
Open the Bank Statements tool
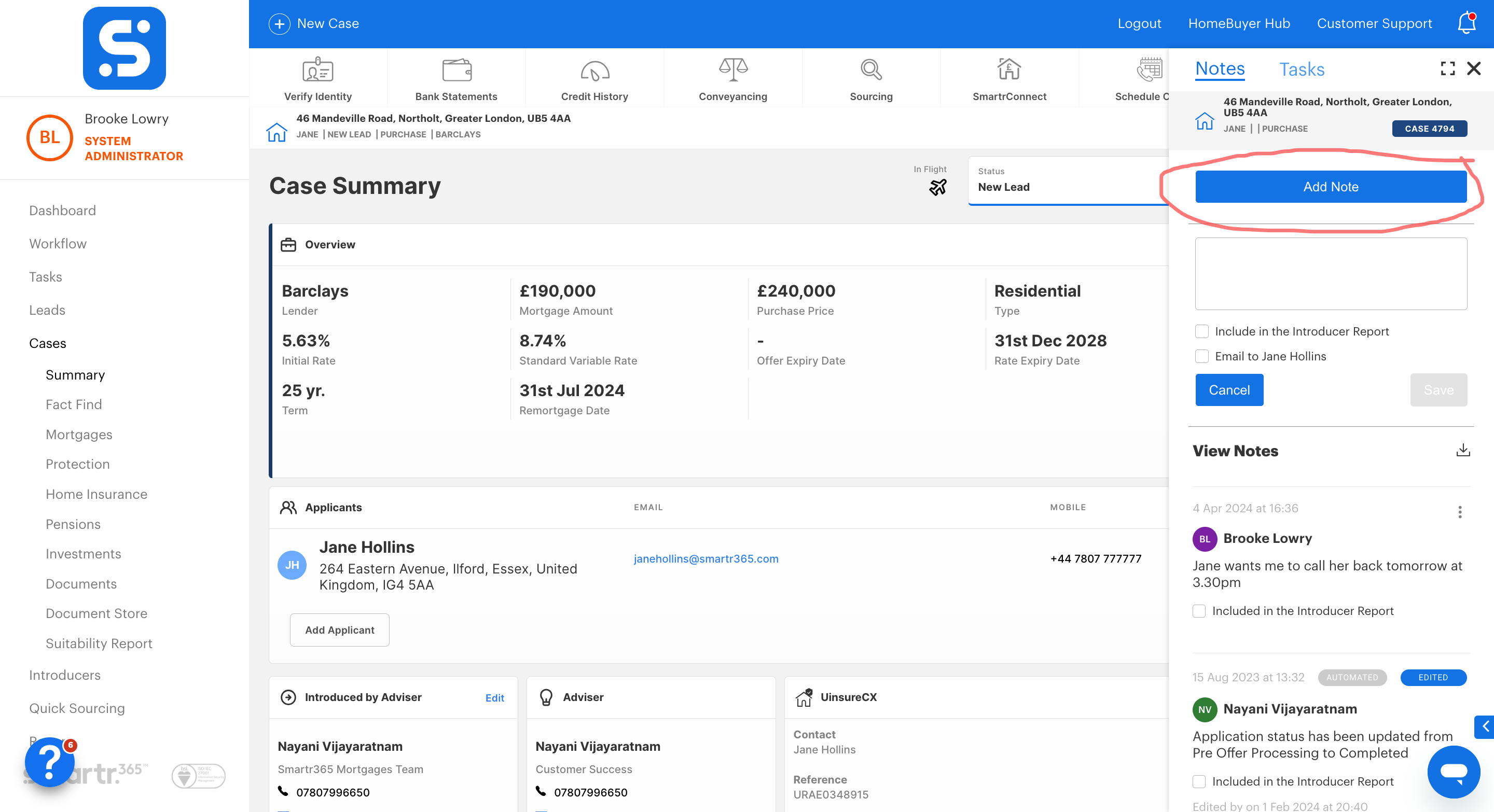point(457,79)
